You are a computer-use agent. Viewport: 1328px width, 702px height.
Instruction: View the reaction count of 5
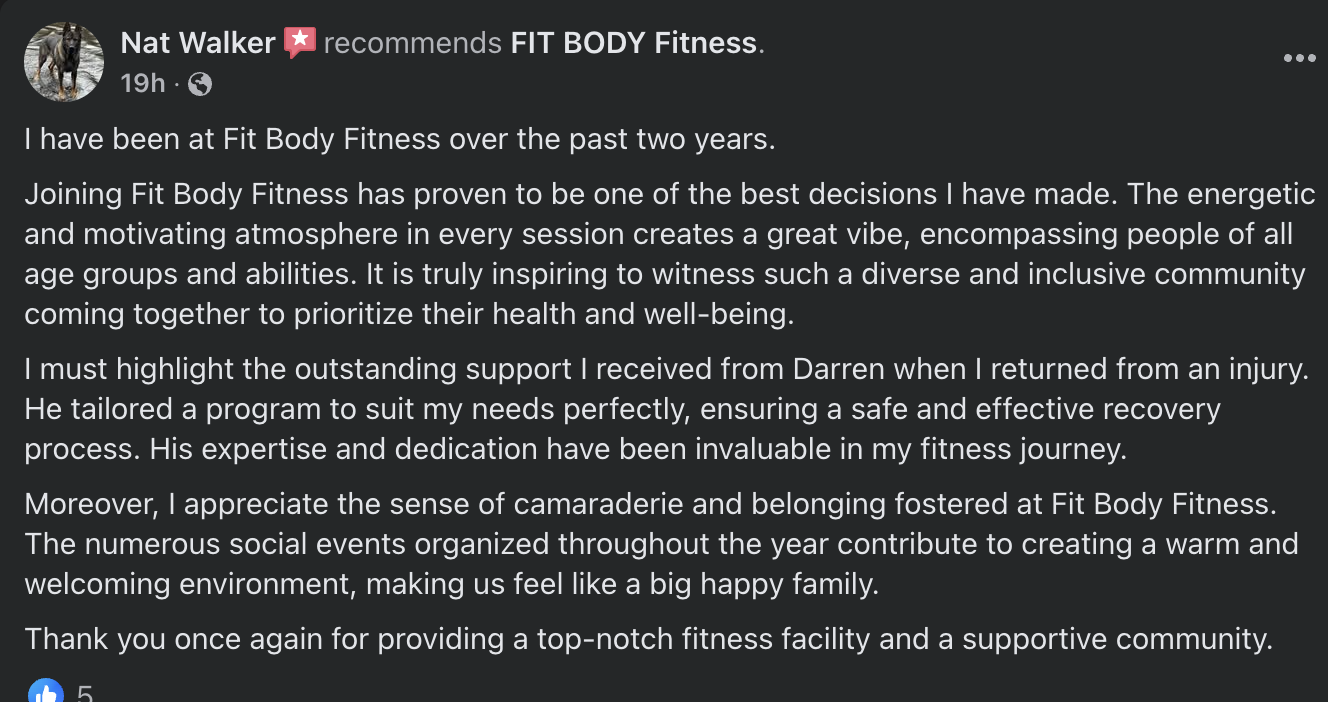(x=85, y=693)
